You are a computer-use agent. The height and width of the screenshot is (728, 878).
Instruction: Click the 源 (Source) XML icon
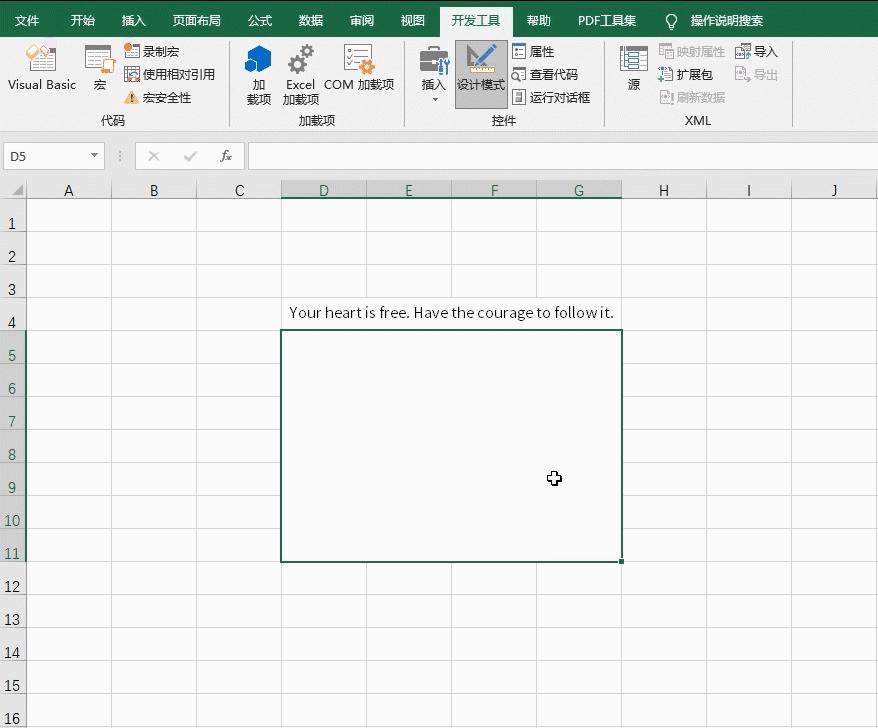(632, 68)
